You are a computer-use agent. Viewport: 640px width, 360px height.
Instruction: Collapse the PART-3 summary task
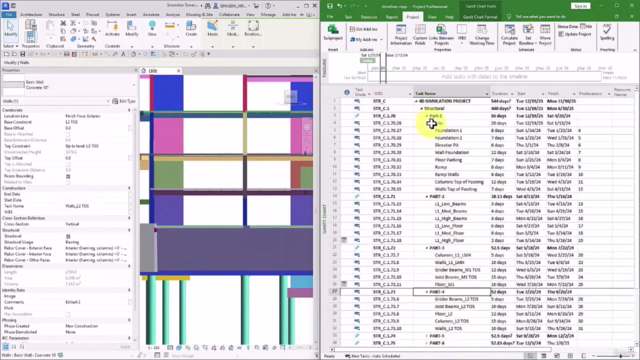tap(427, 248)
